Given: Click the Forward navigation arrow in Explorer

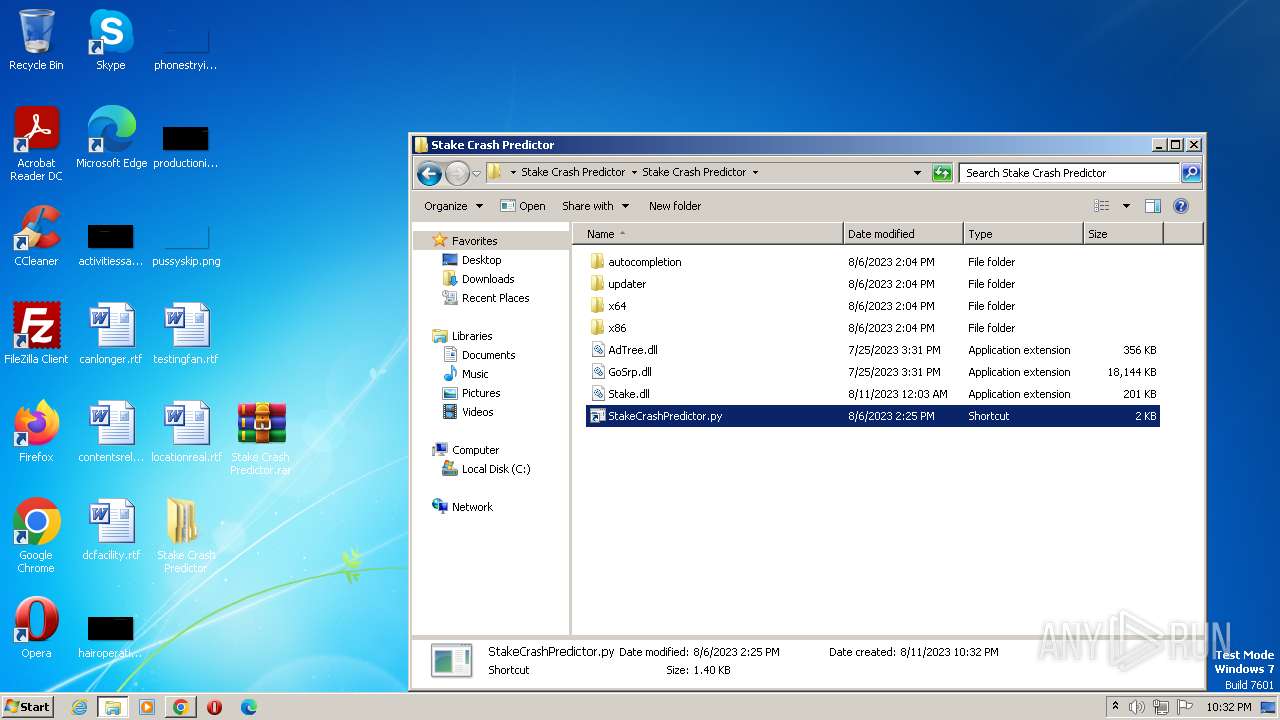Looking at the screenshot, I should point(457,173).
